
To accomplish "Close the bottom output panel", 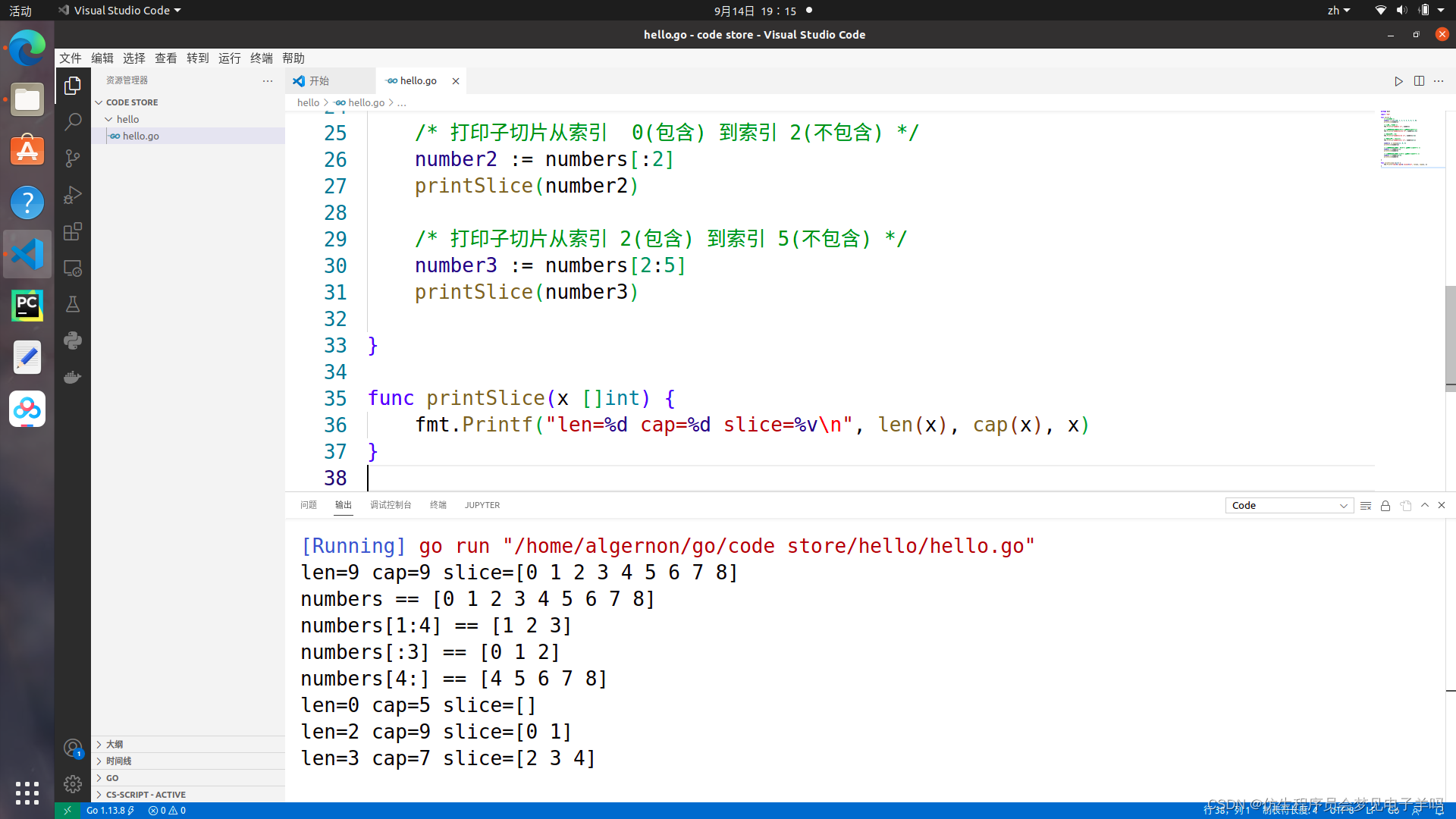I will [1442, 505].
